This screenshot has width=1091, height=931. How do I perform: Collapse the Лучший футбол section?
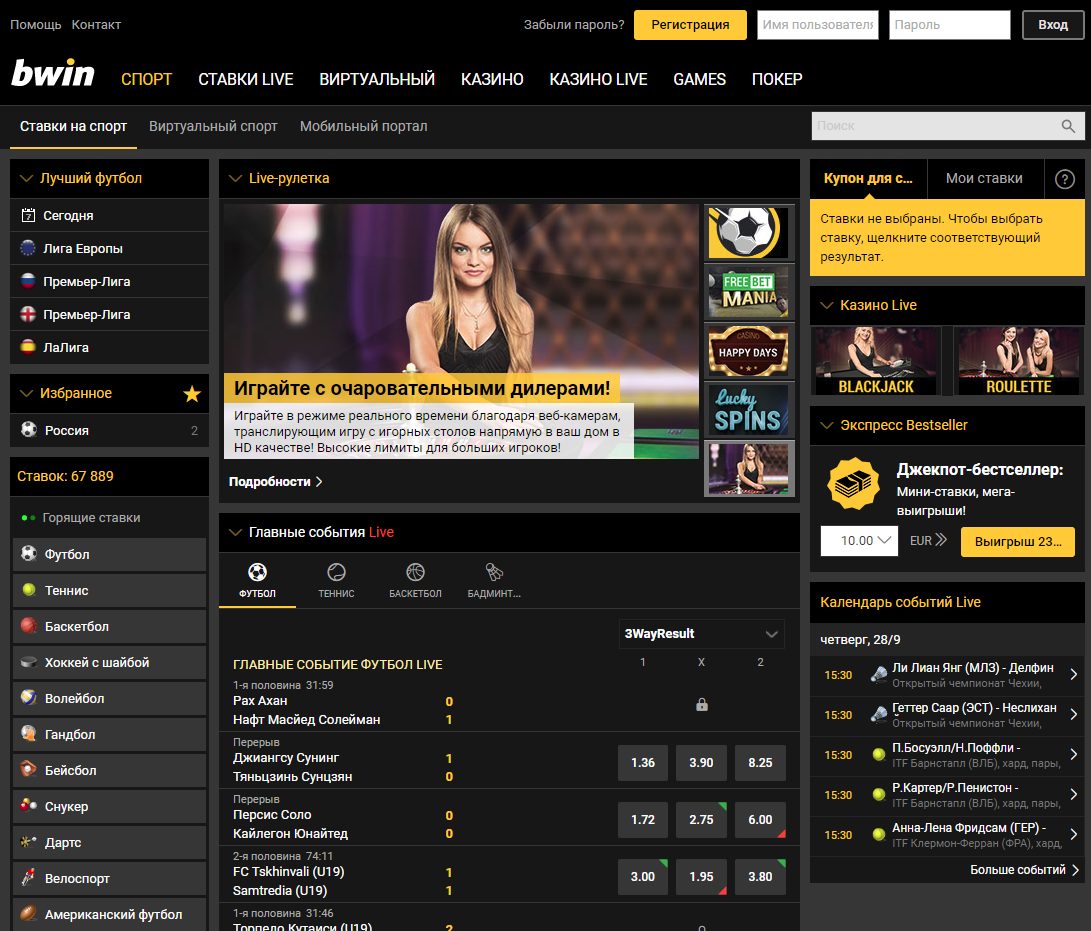(x=26, y=179)
